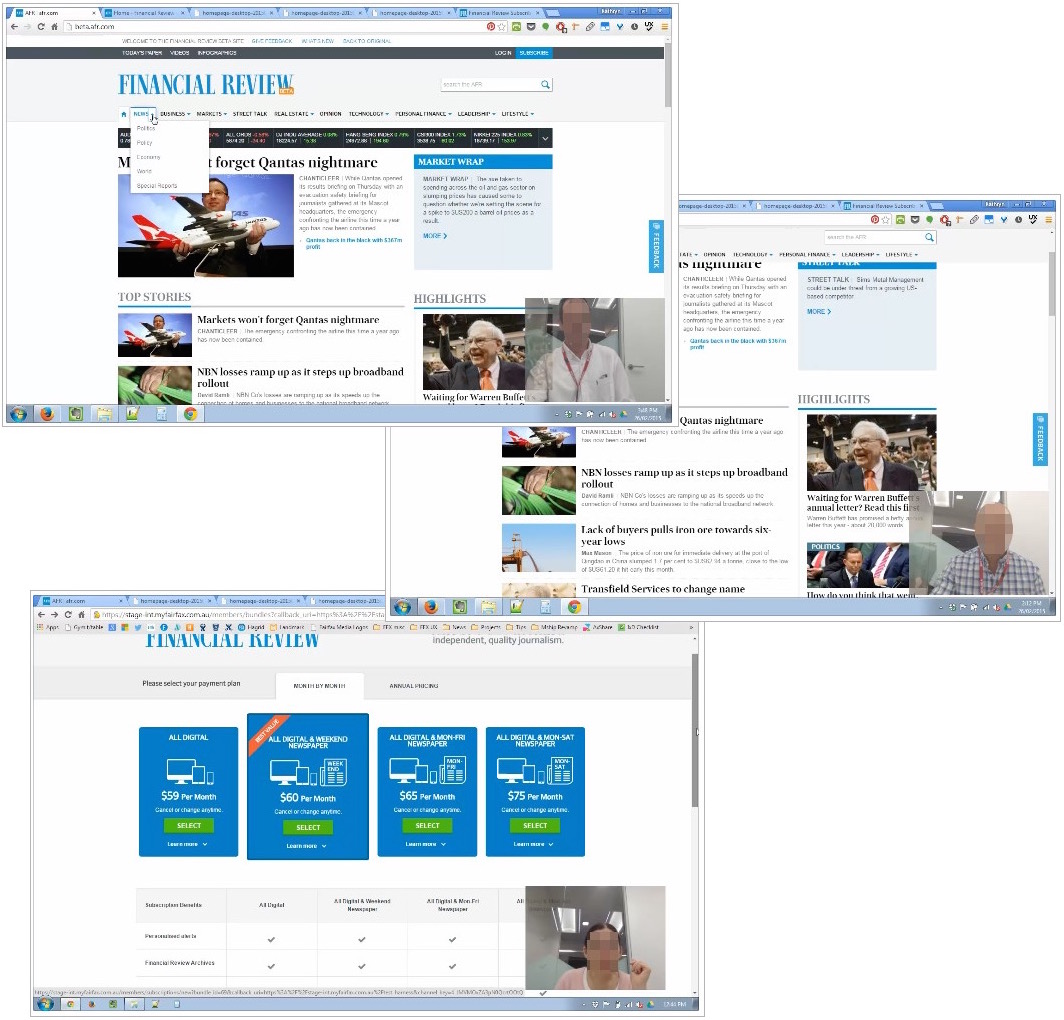Open 'NBN losses ramp up' headline, middle-right window
1064x1020 pixels.
pos(684,478)
